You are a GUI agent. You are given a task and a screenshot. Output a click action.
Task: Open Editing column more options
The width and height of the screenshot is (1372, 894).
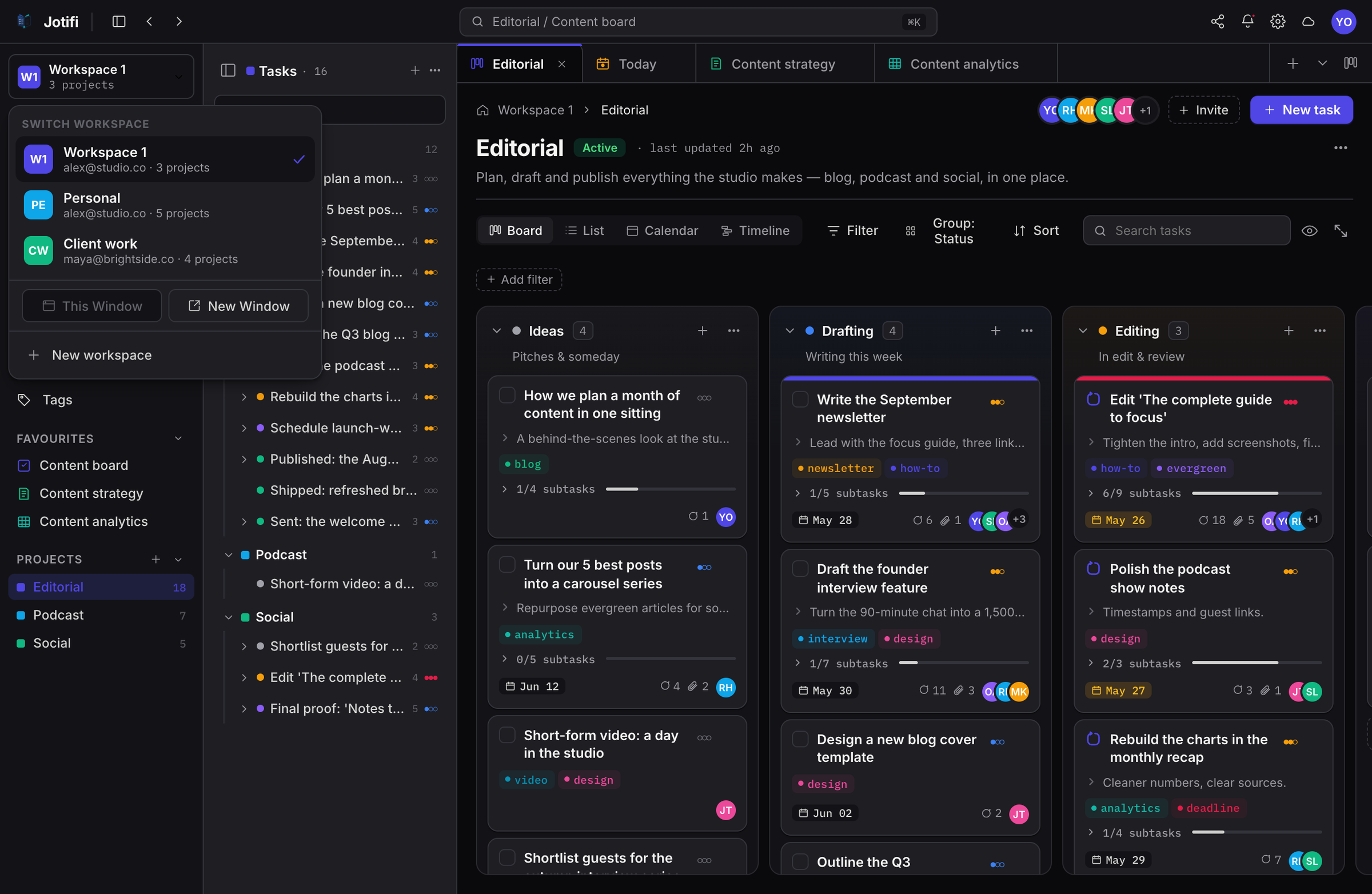tap(1319, 331)
